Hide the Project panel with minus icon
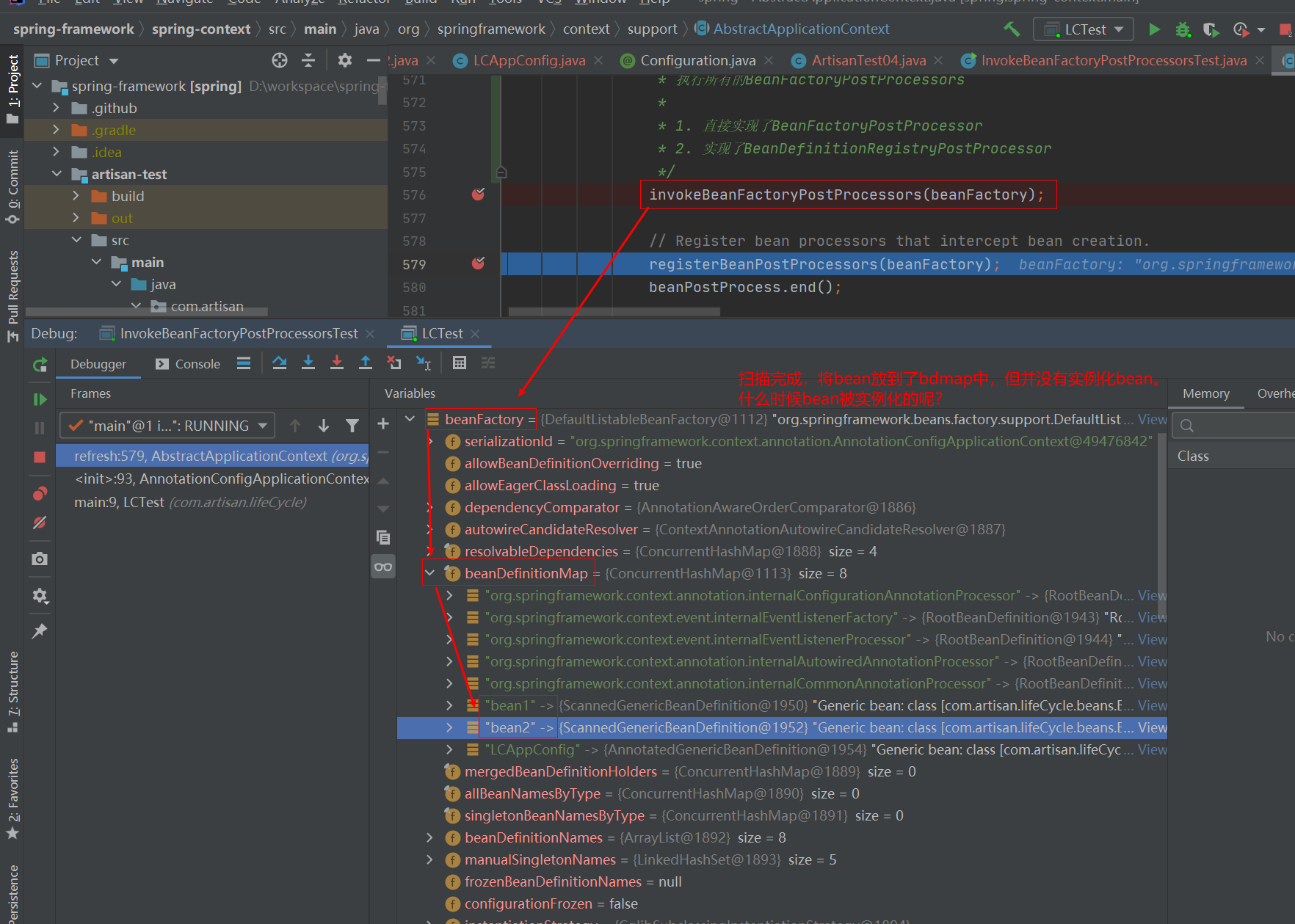 tap(374, 60)
